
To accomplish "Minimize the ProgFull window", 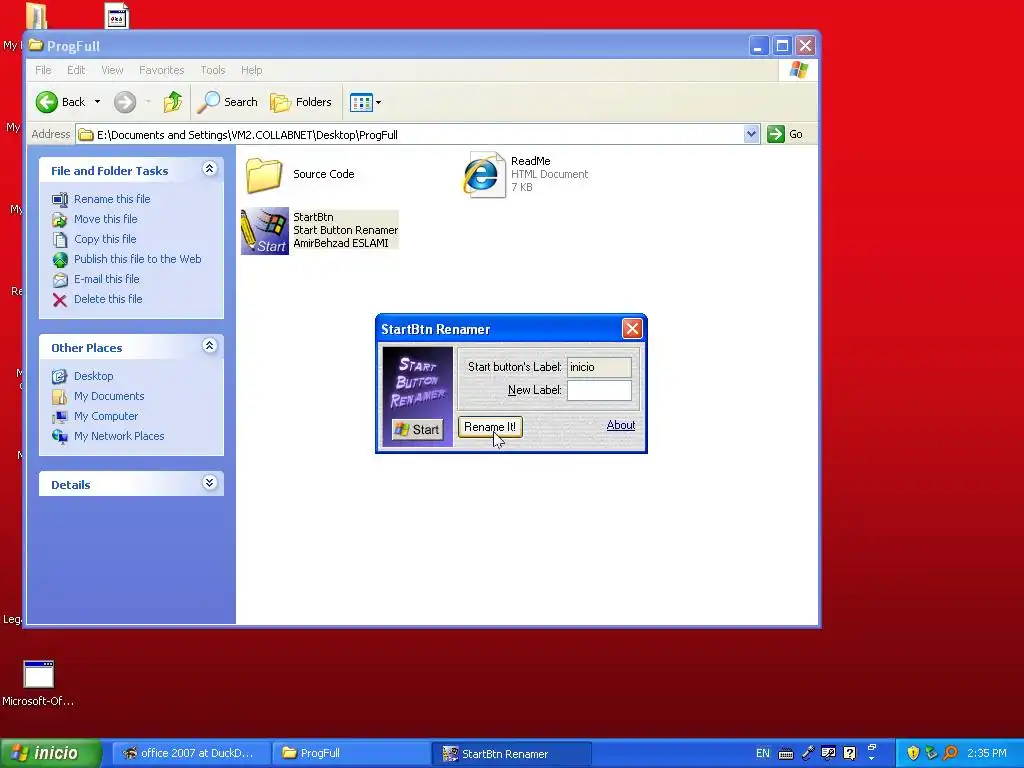I will click(x=758, y=46).
